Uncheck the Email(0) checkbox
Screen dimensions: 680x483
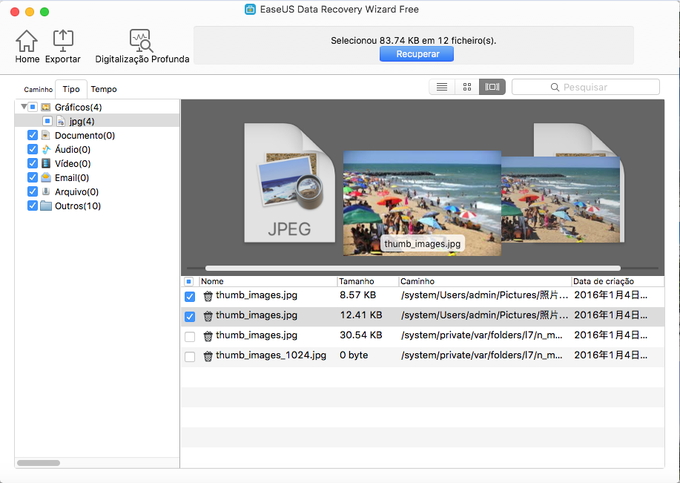tap(33, 178)
